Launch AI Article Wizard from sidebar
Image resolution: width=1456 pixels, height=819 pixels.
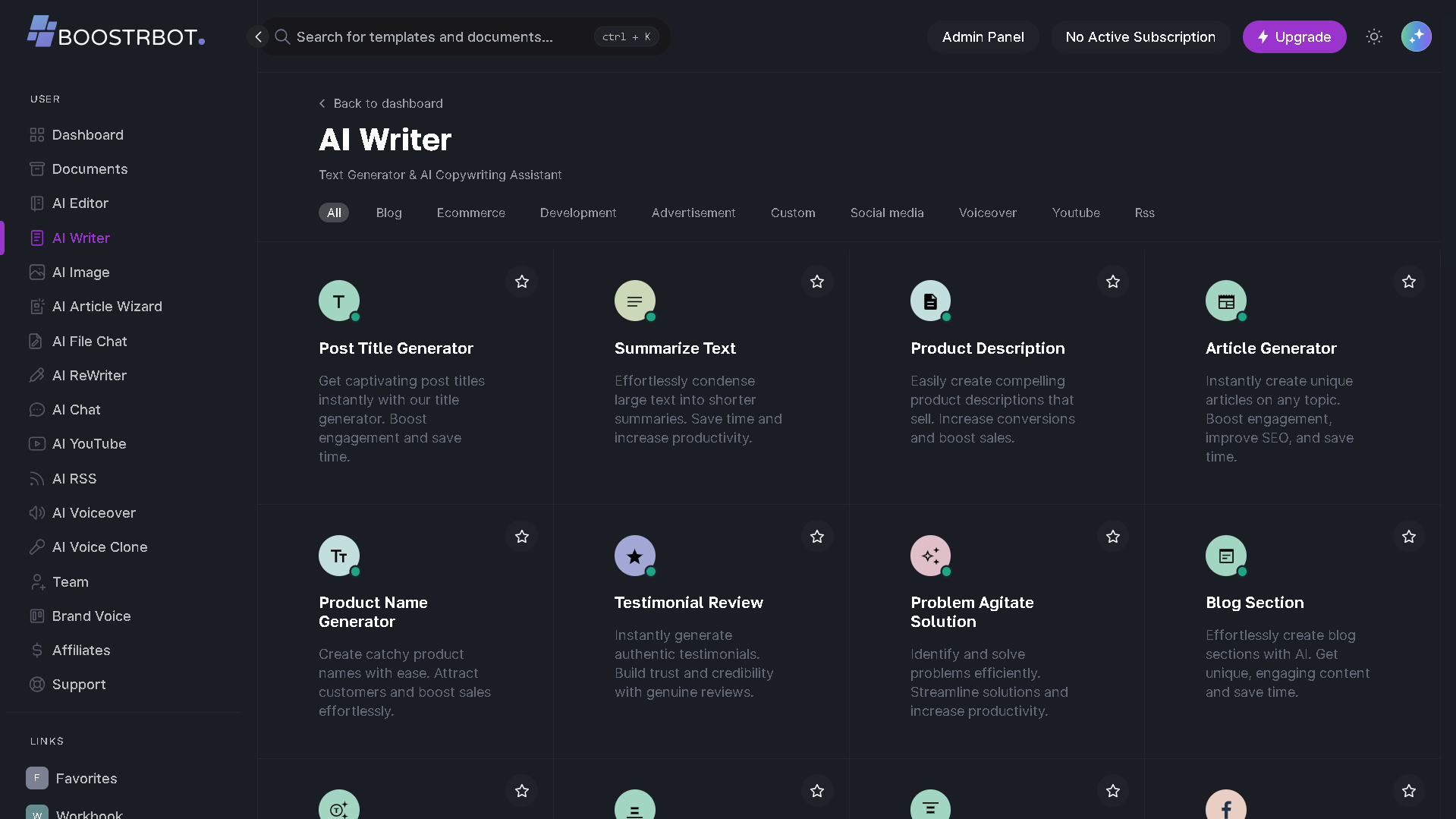[x=96, y=307]
